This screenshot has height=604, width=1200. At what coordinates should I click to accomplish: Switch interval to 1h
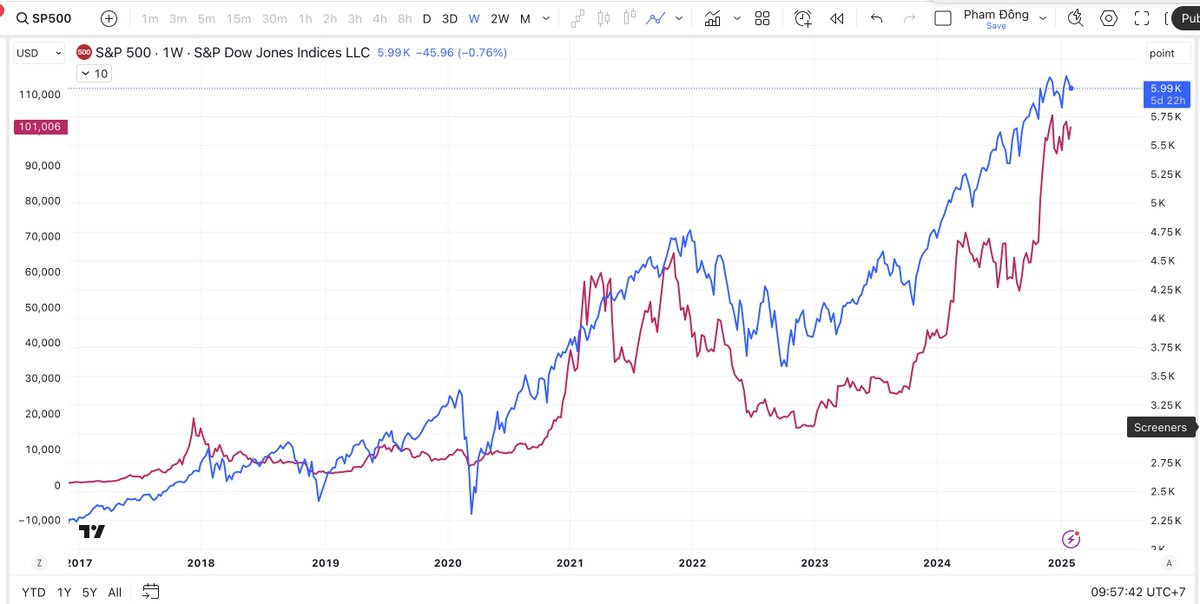pyautogui.click(x=305, y=18)
